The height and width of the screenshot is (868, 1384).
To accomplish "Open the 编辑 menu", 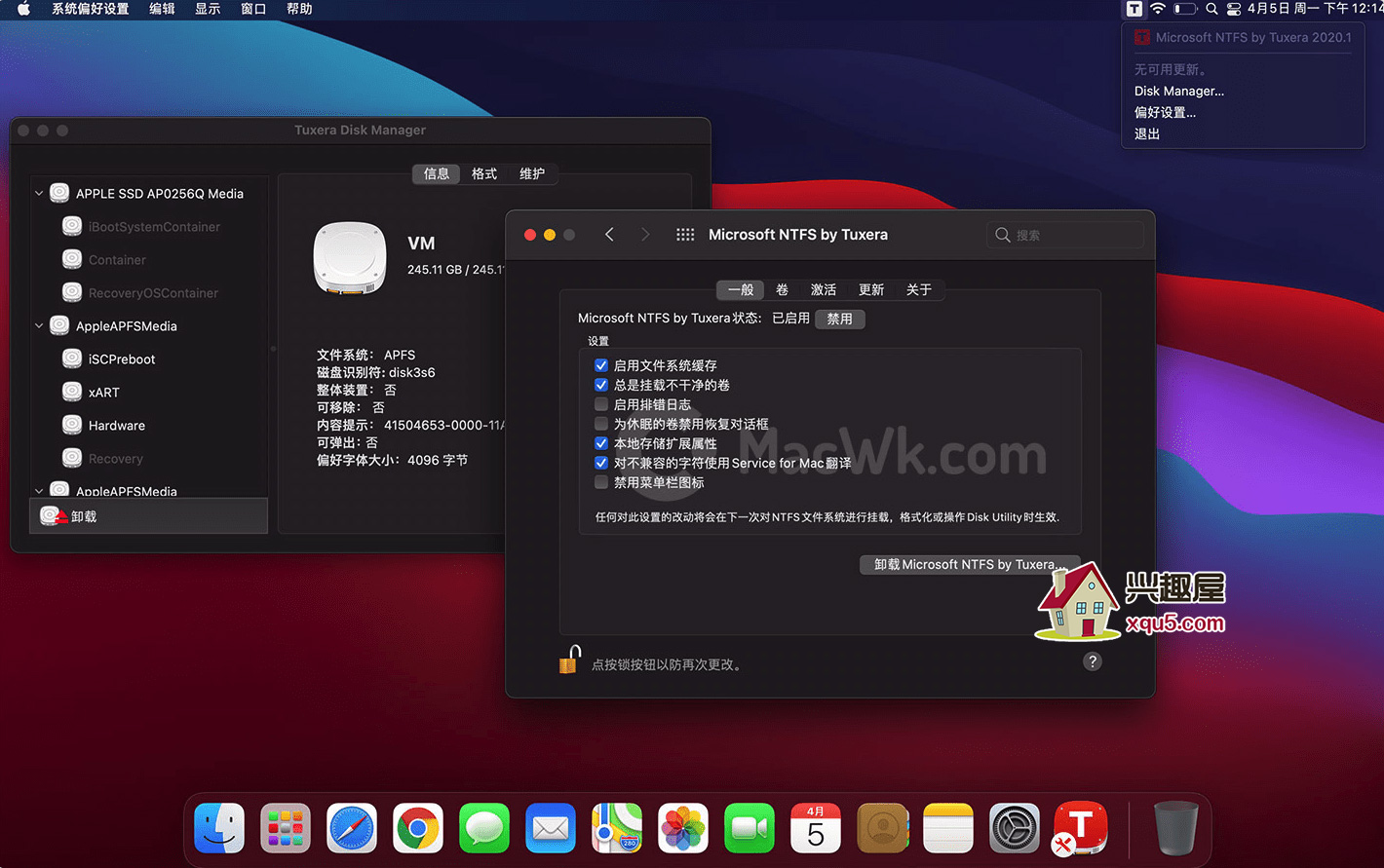I will point(162,9).
